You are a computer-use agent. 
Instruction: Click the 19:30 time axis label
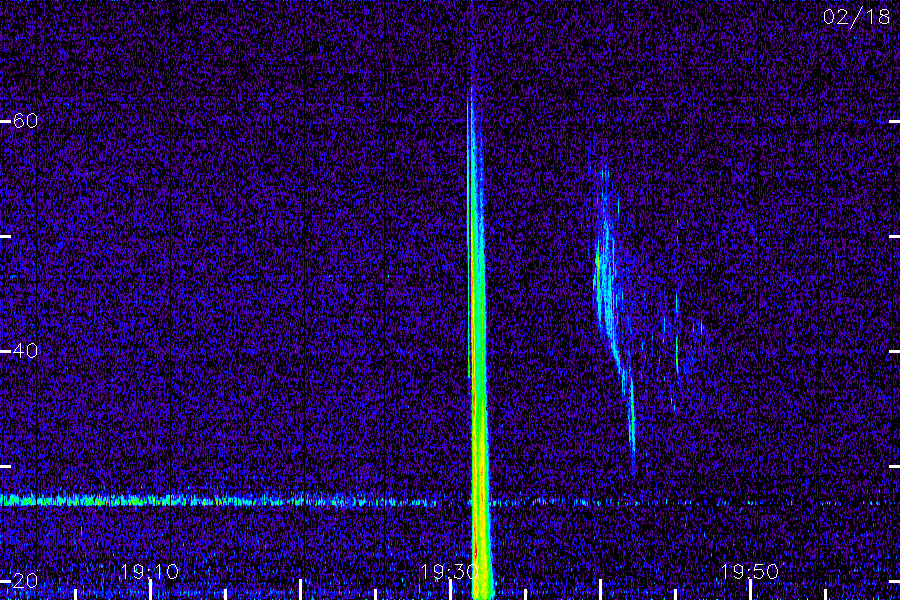[449, 571]
